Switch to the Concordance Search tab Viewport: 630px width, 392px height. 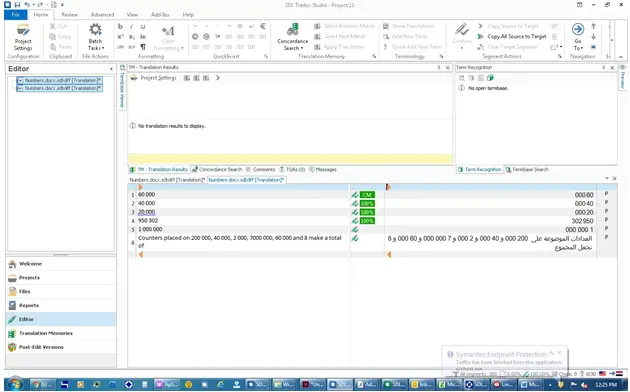(x=217, y=169)
